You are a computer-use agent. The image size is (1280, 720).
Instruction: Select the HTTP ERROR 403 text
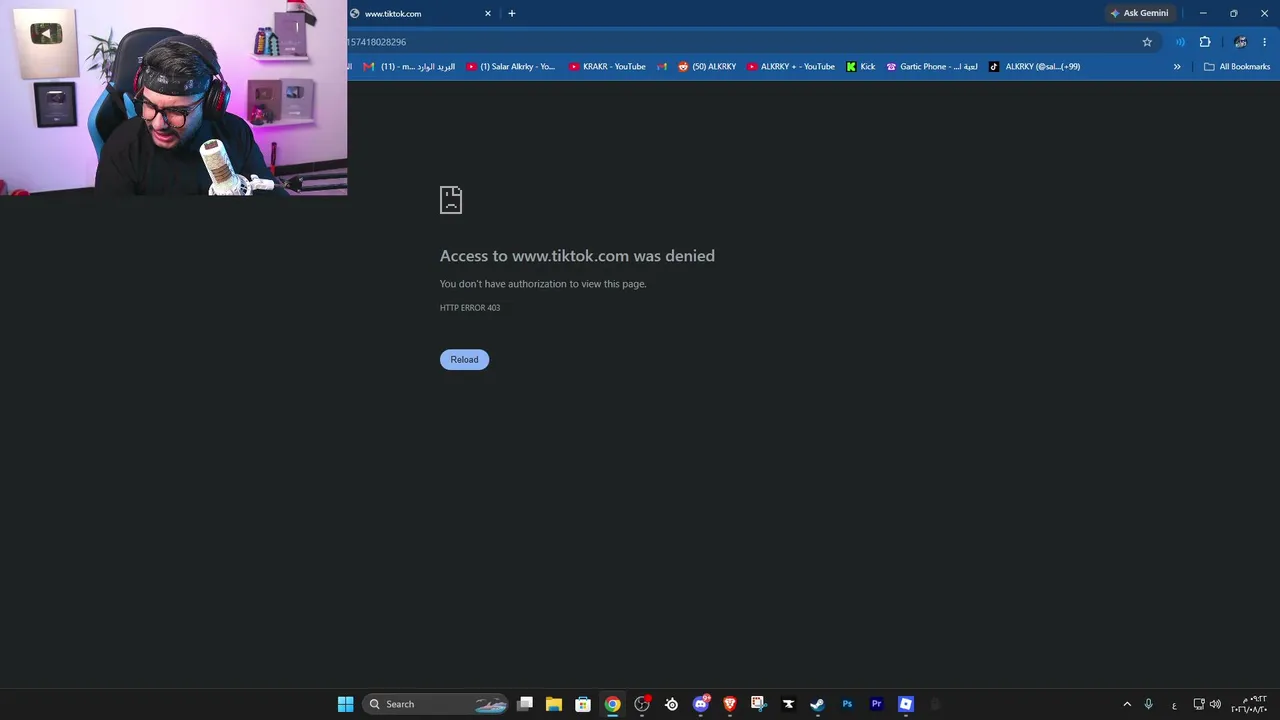tap(470, 308)
